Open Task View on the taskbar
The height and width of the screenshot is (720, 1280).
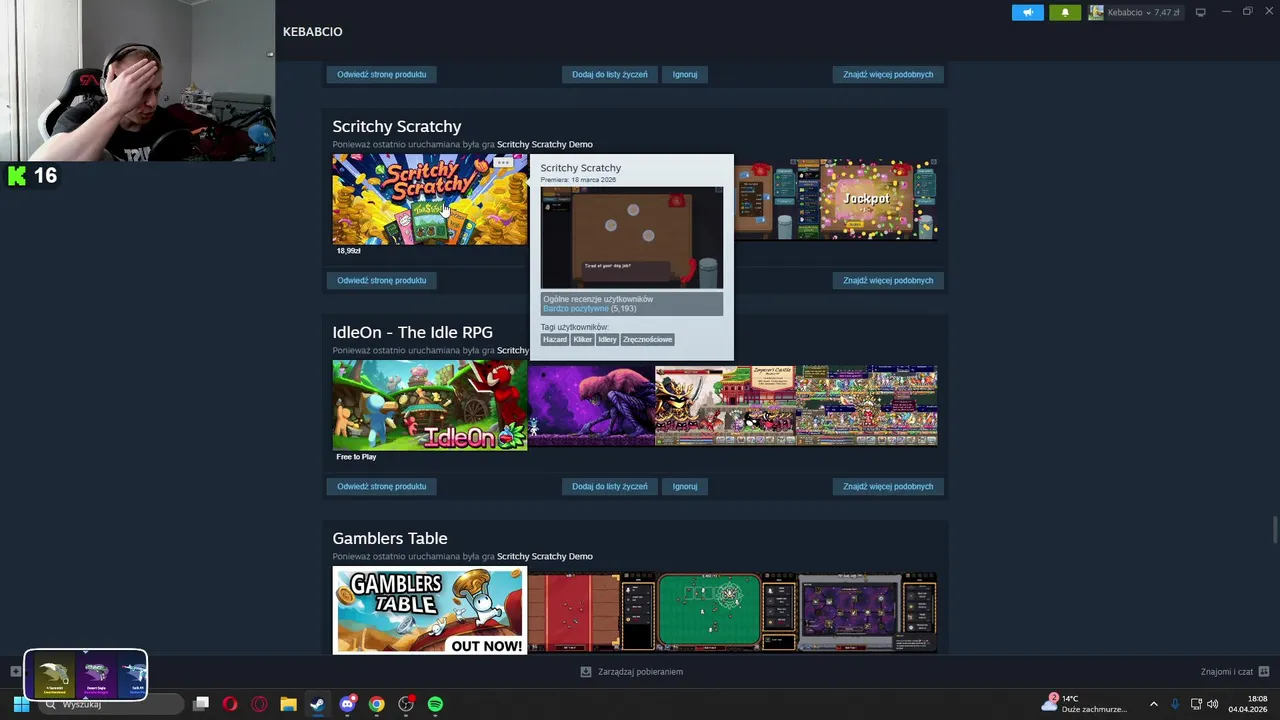201,704
